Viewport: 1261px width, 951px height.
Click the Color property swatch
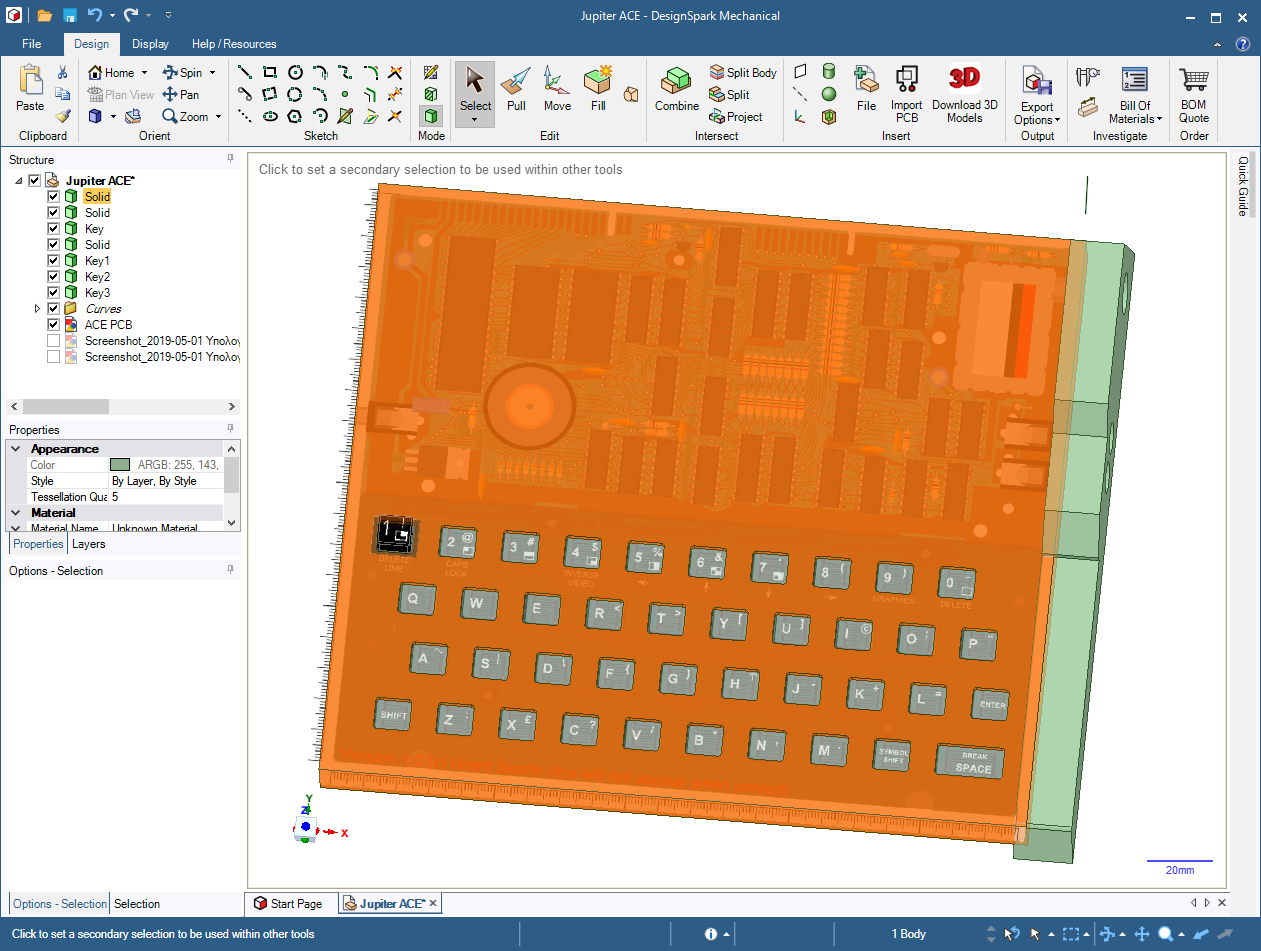120,465
